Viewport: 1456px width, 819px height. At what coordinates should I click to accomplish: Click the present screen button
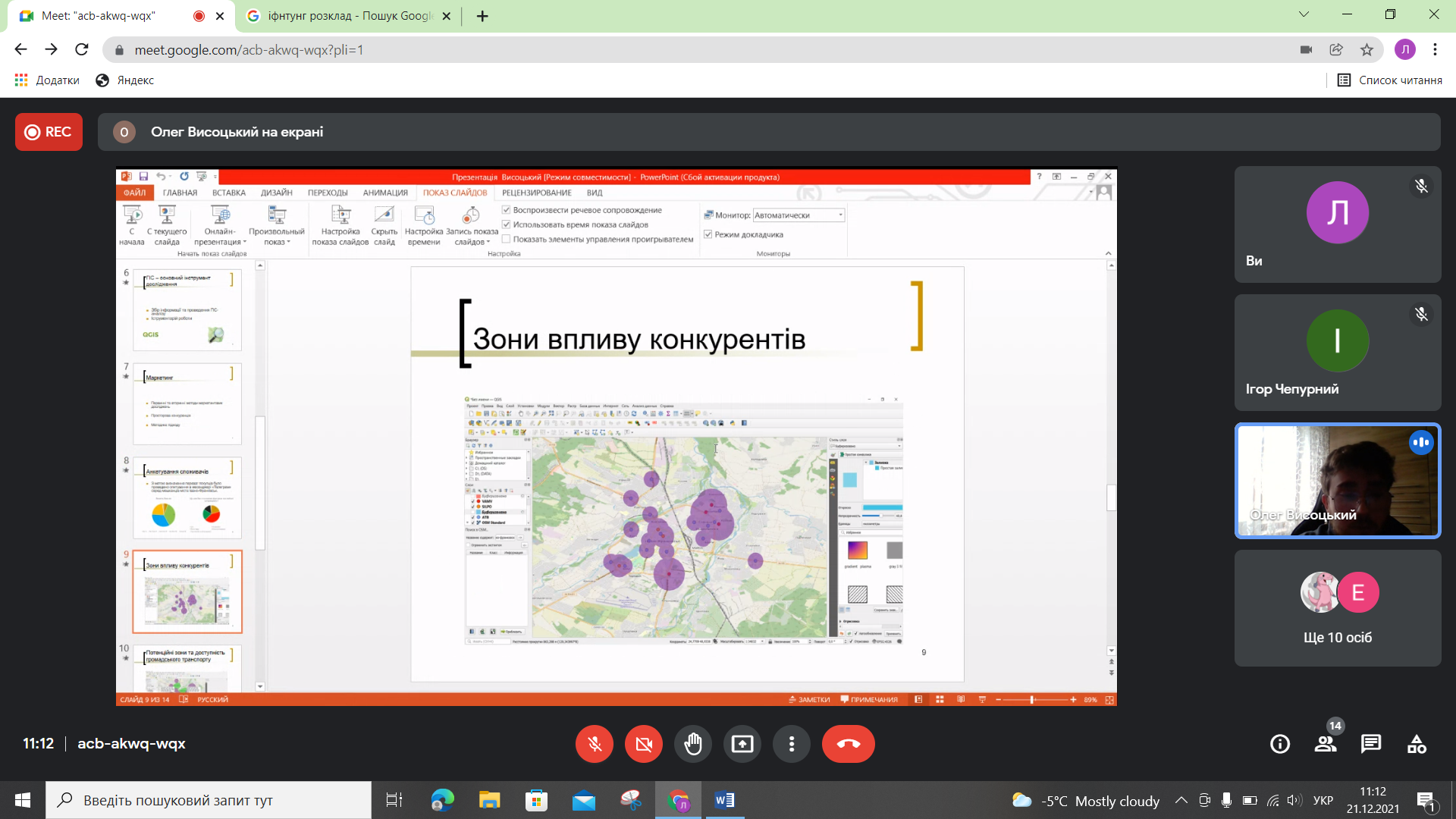[x=742, y=744]
